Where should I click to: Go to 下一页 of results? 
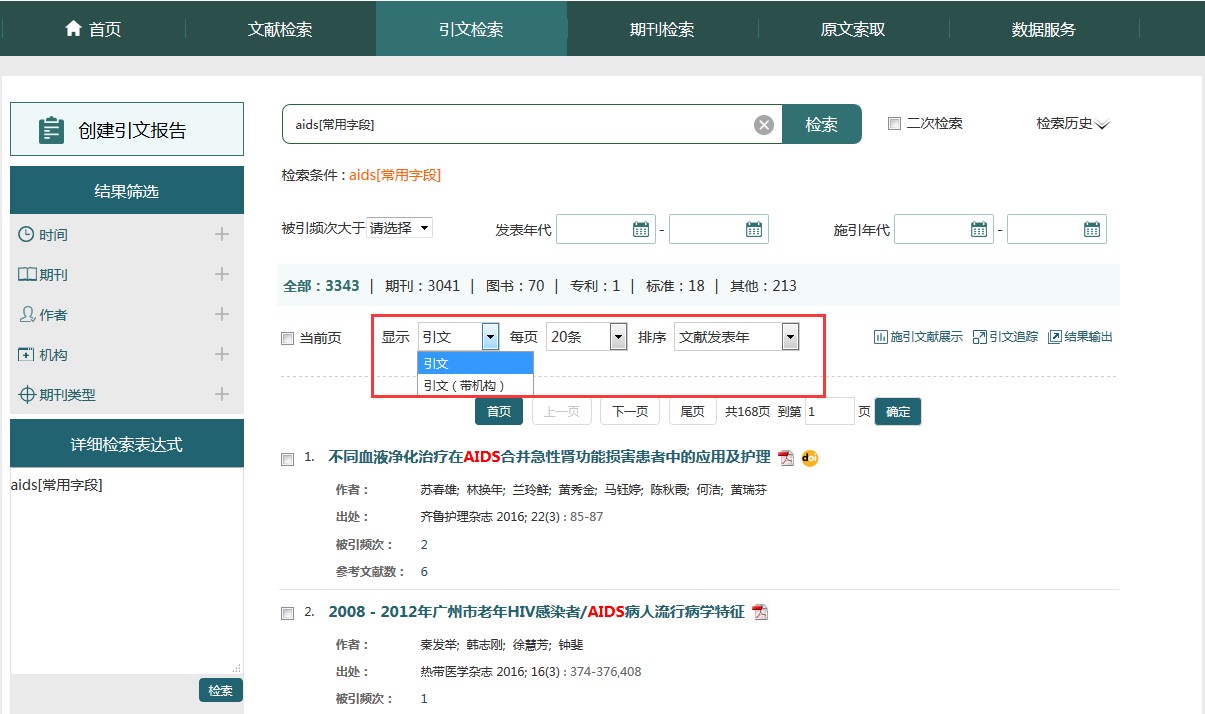[630, 412]
